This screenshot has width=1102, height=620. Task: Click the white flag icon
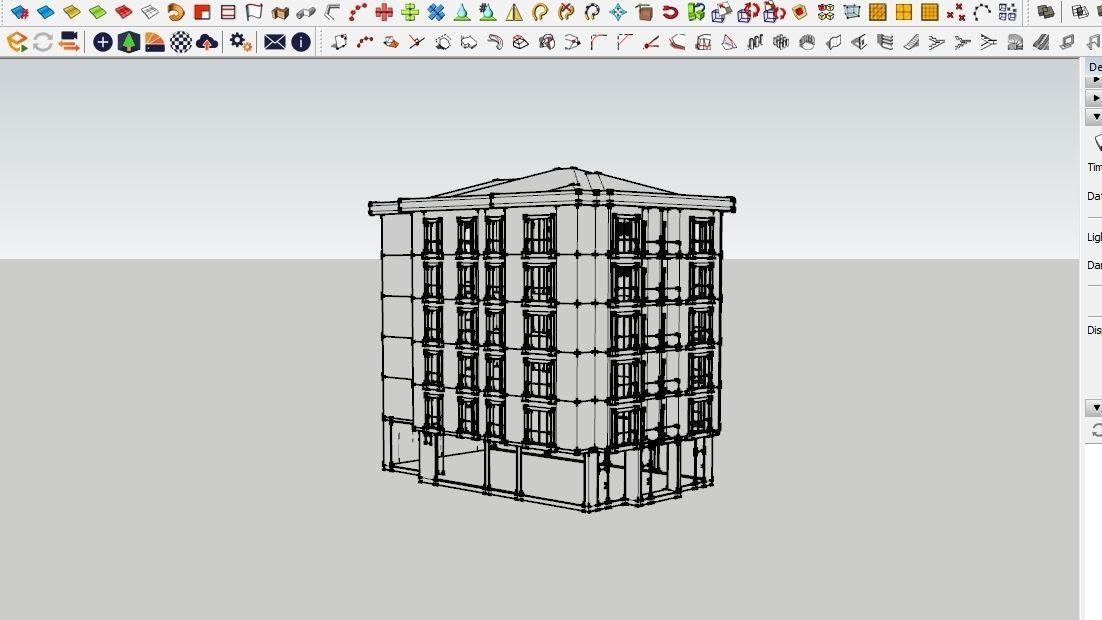pyautogui.click(x=254, y=12)
